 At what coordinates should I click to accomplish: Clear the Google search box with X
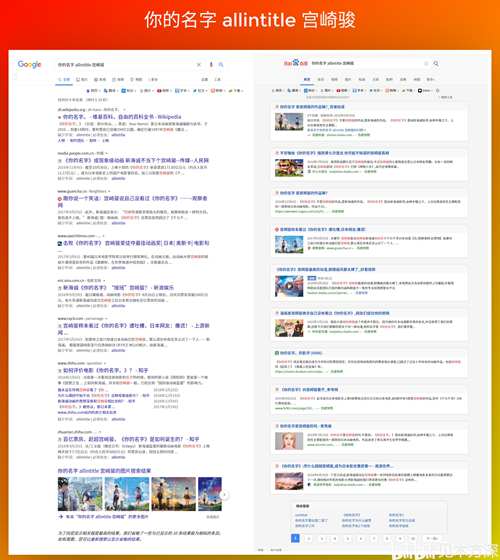[199, 65]
